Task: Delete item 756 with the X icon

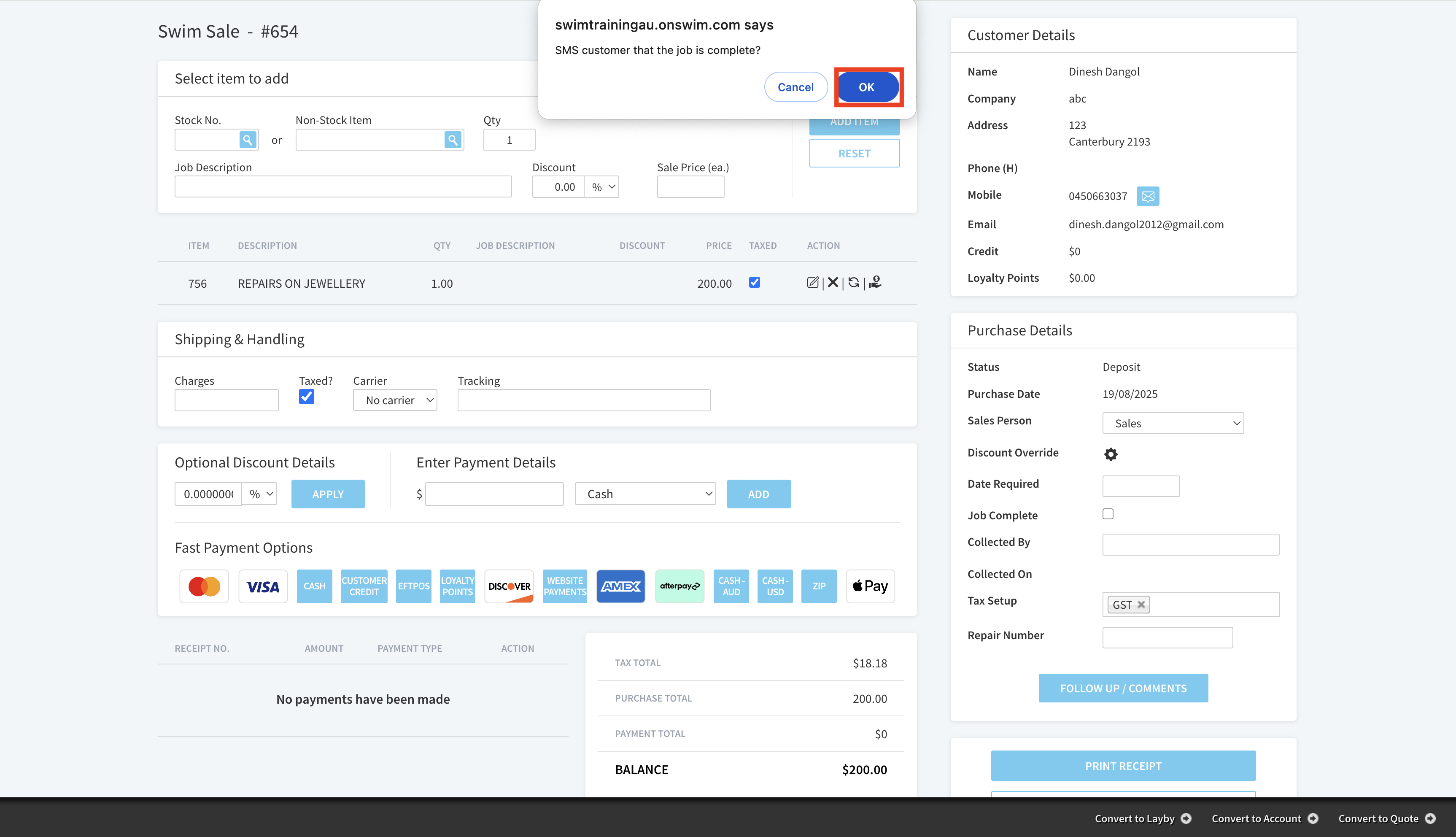Action: (x=833, y=282)
